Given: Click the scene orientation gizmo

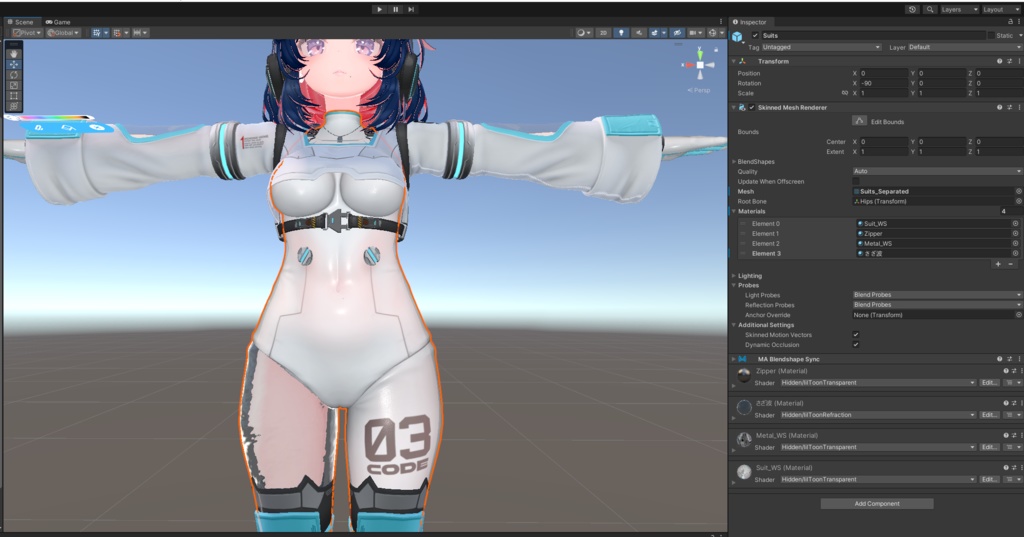Looking at the screenshot, I should [x=699, y=65].
